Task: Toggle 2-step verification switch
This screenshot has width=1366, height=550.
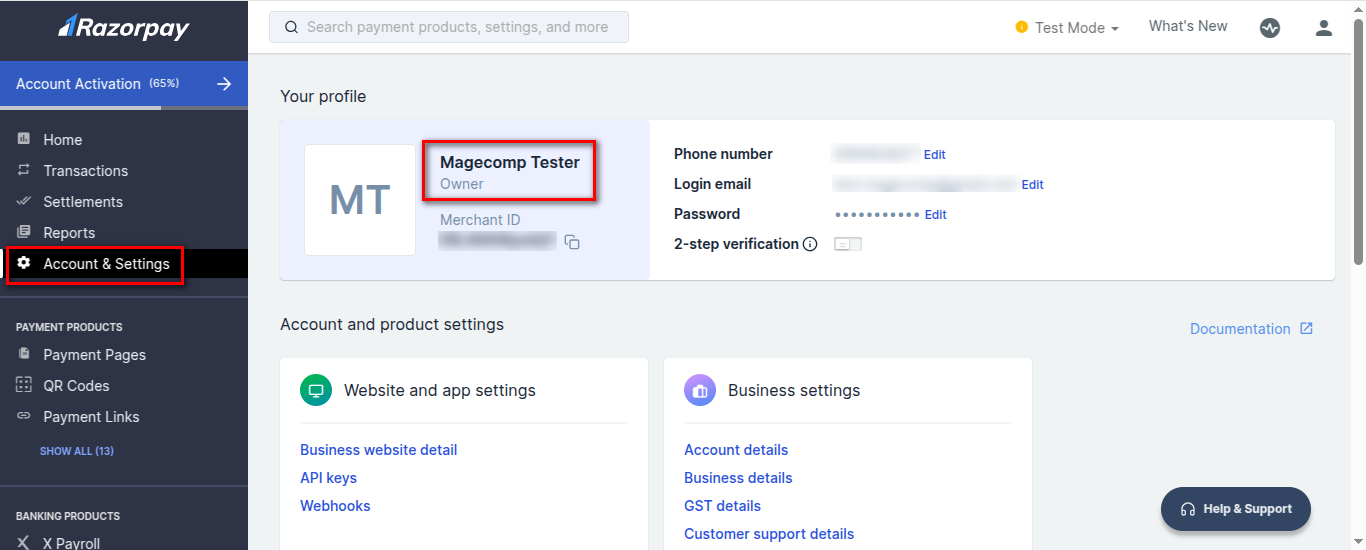Action: pyautogui.click(x=848, y=244)
